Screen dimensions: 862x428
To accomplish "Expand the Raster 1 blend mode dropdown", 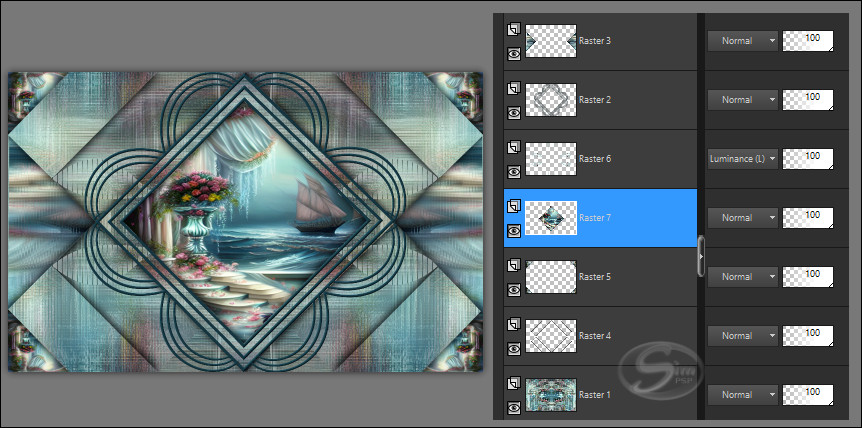I will [742, 394].
